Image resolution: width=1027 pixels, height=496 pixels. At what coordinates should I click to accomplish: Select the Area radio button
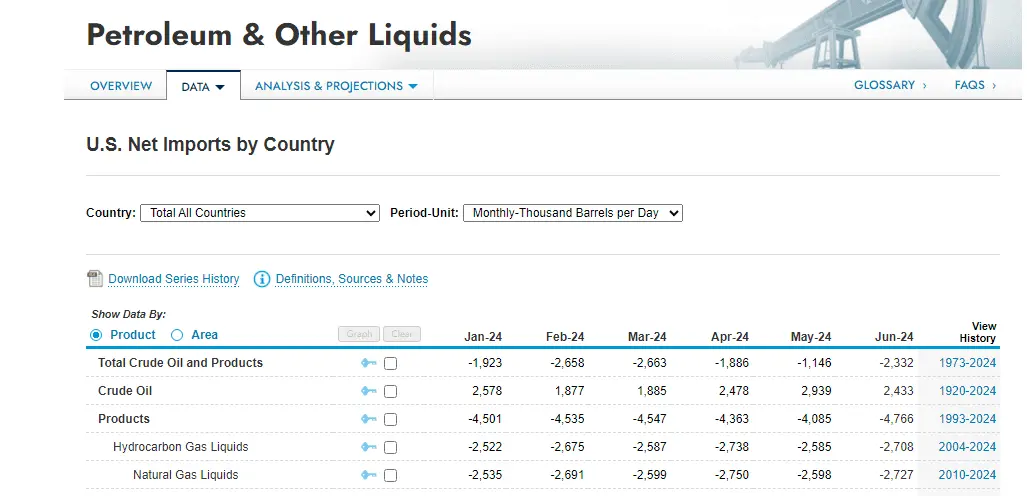coord(177,335)
